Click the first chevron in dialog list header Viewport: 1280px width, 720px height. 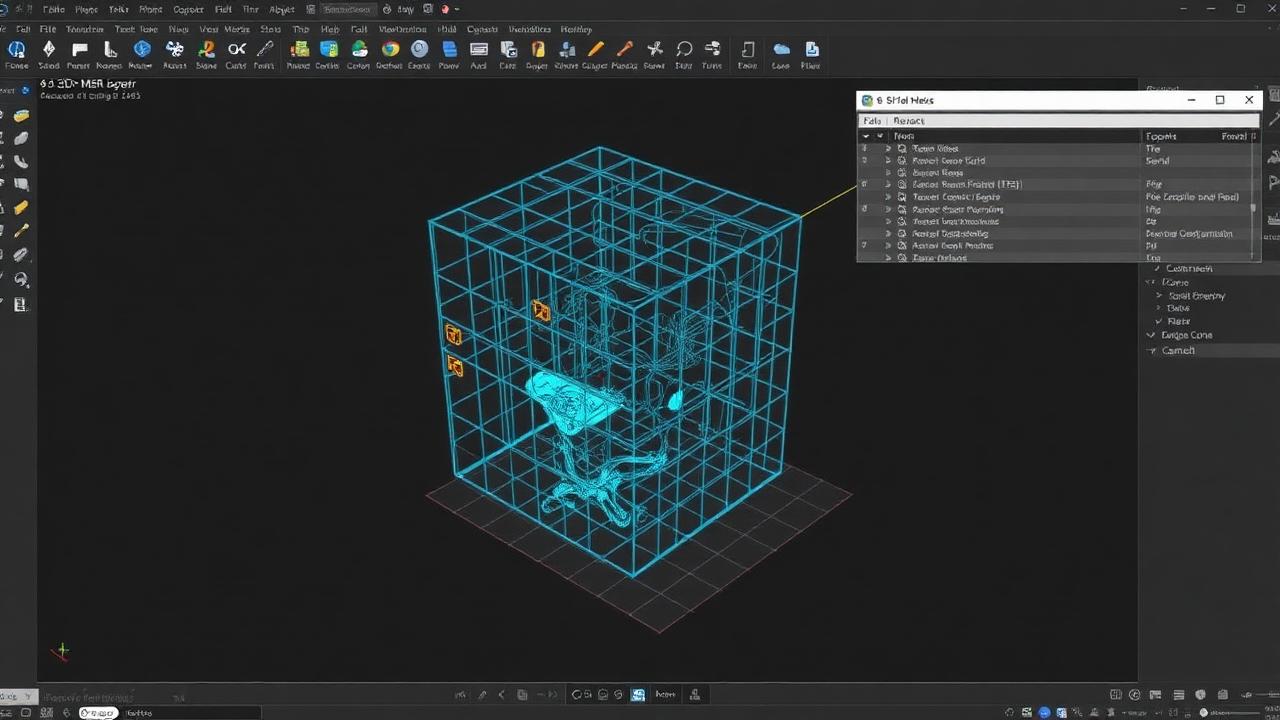(866, 136)
